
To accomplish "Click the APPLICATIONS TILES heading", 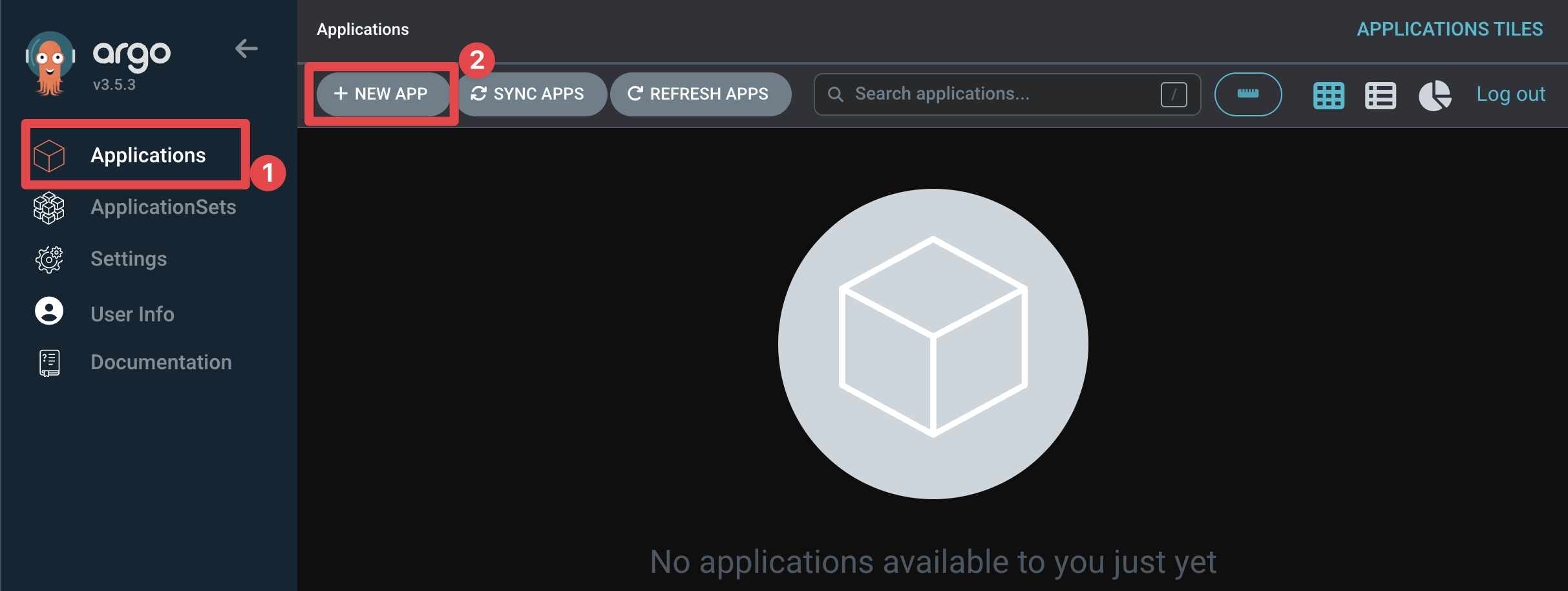I will pos(1450,29).
